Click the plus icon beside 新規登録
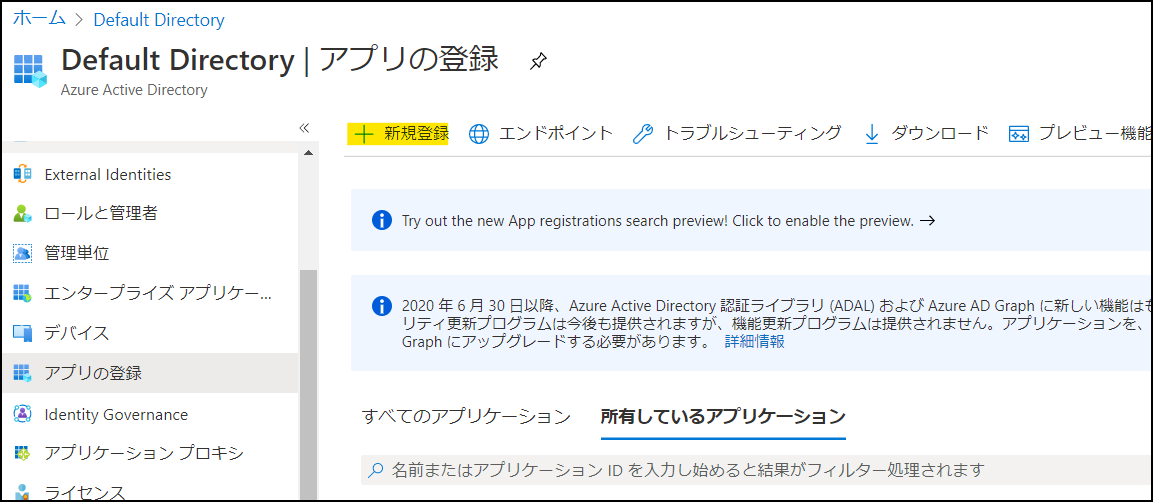The height and width of the screenshot is (502, 1153). (364, 134)
